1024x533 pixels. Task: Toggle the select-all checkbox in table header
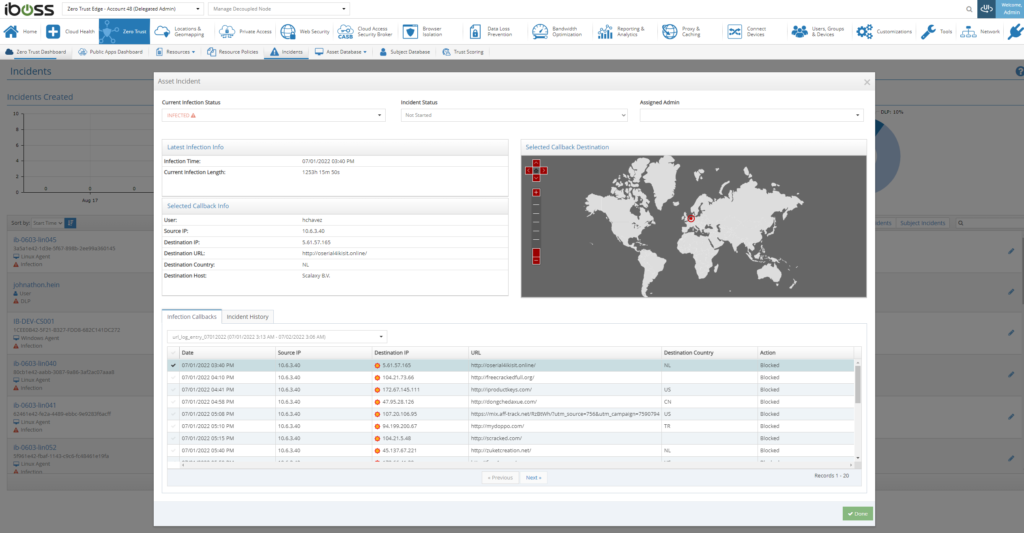pyautogui.click(x=173, y=353)
